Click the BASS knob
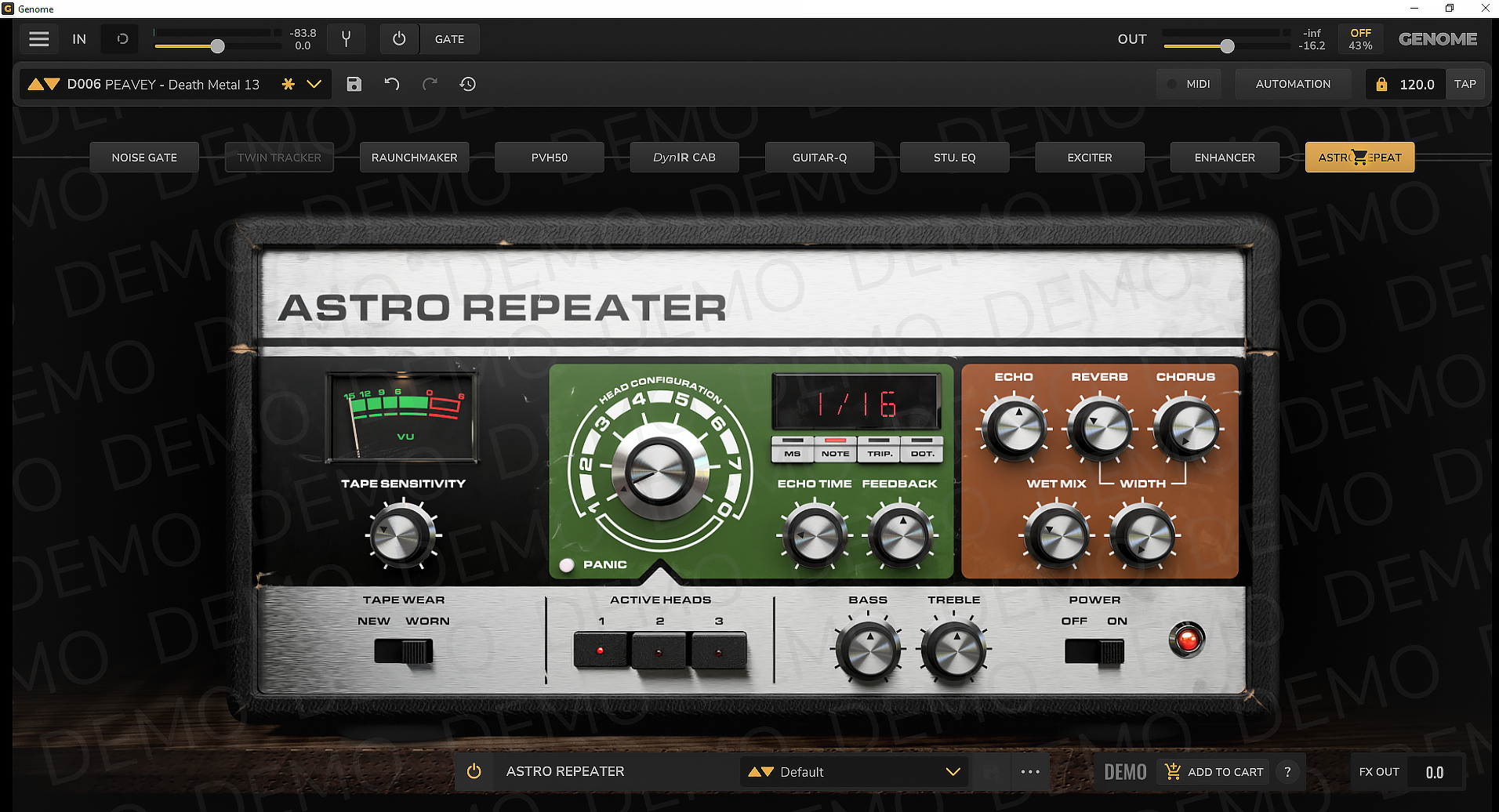Viewport: 1499px width, 812px height. click(869, 651)
